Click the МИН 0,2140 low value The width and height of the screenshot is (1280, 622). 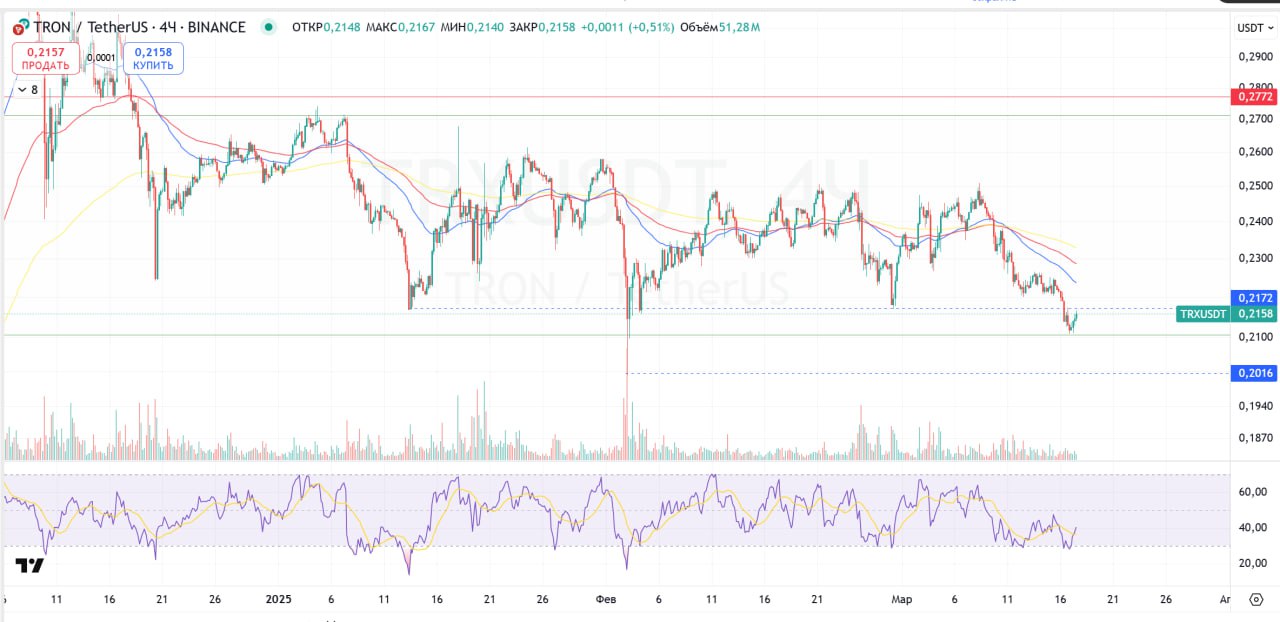point(471,27)
